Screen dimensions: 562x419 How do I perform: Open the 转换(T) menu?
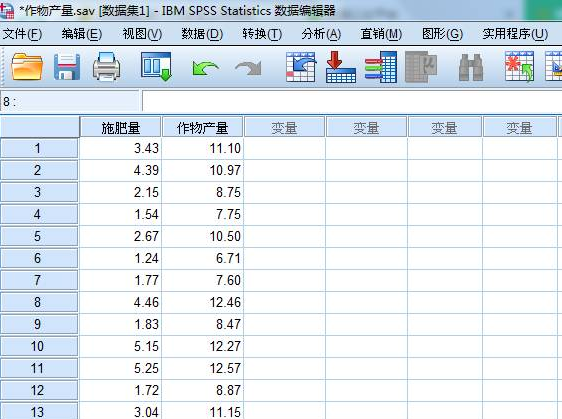click(x=262, y=34)
